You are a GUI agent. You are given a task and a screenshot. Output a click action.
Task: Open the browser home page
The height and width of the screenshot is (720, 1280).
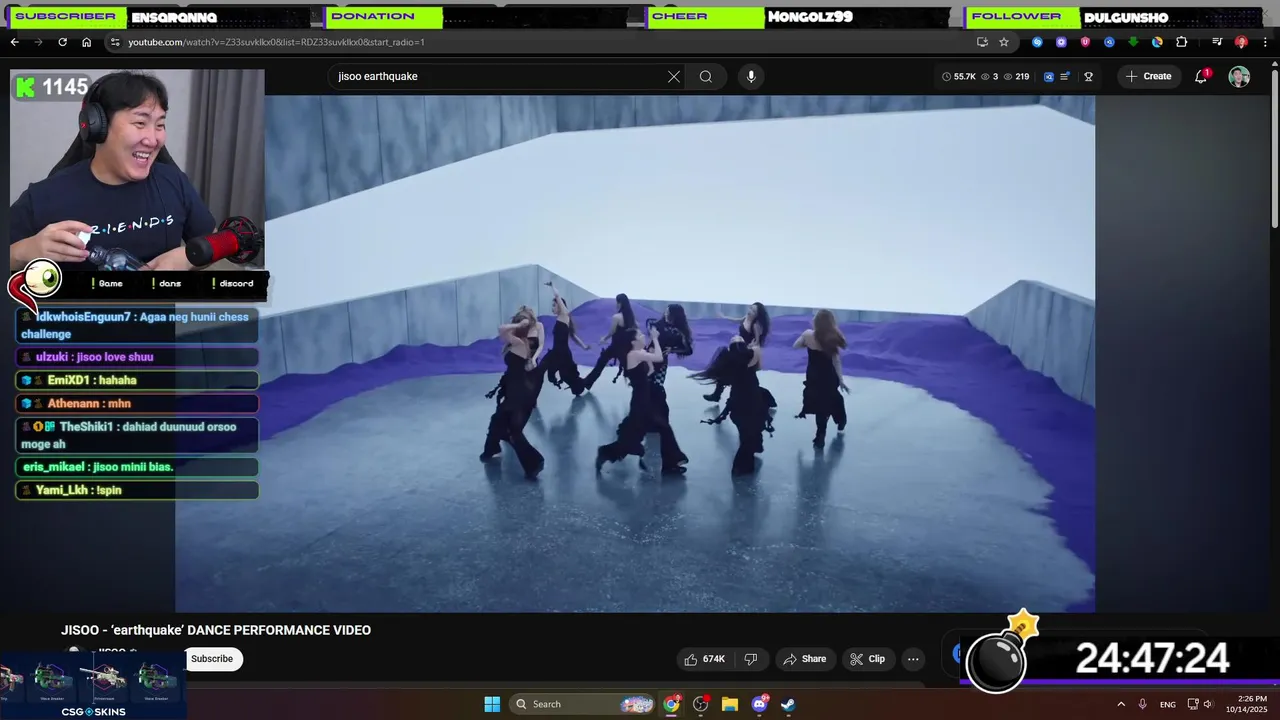pyautogui.click(x=86, y=42)
